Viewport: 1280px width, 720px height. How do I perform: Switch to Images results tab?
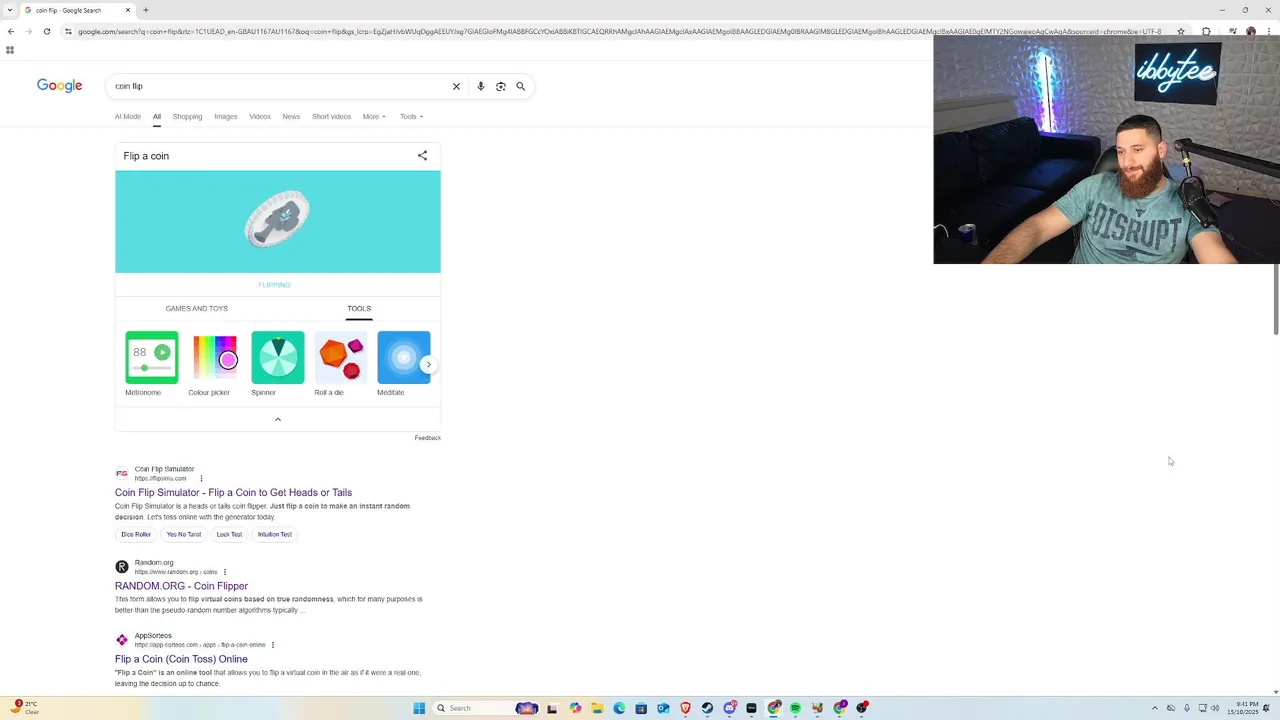pos(226,116)
